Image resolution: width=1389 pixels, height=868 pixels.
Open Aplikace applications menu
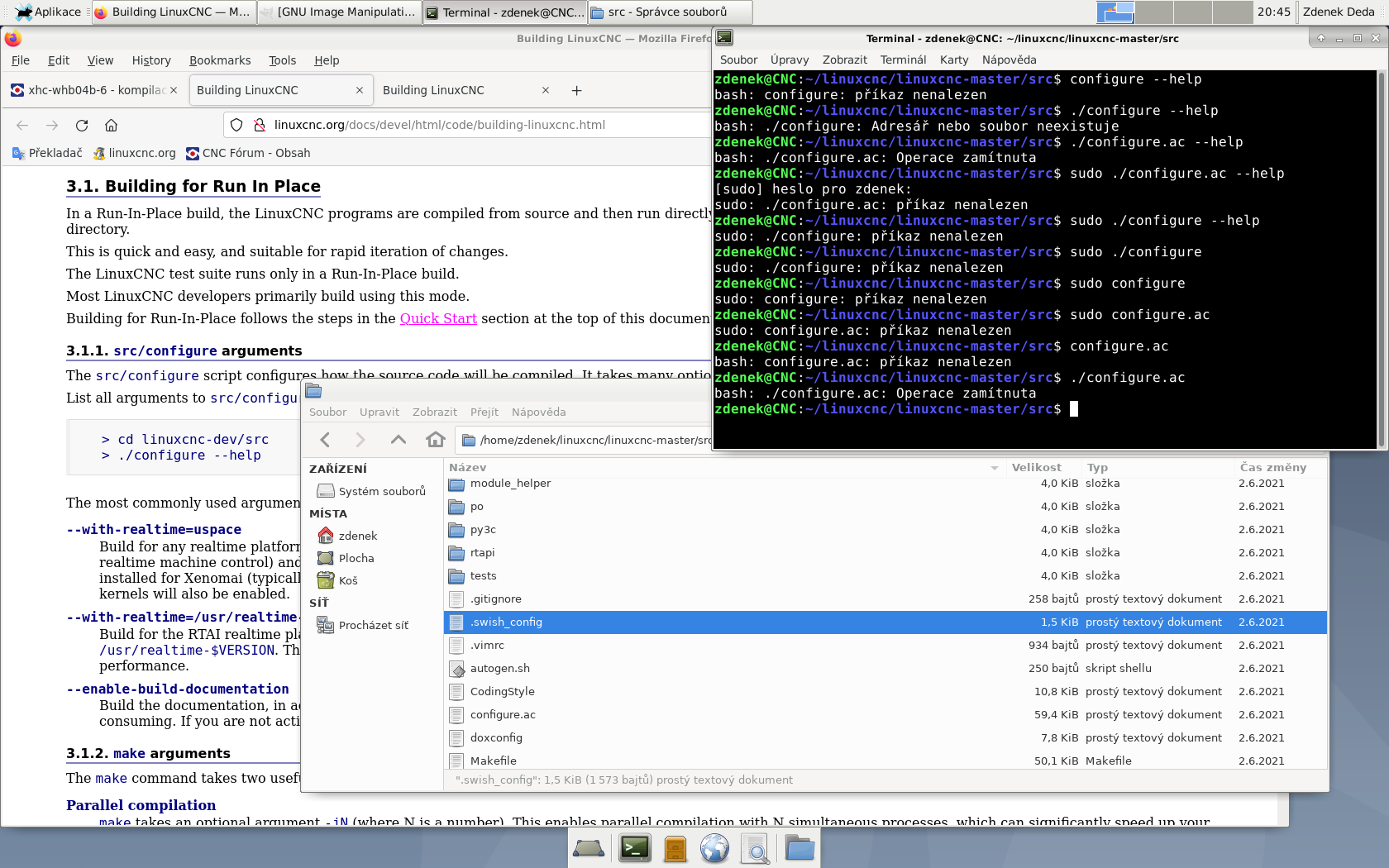tap(48, 12)
